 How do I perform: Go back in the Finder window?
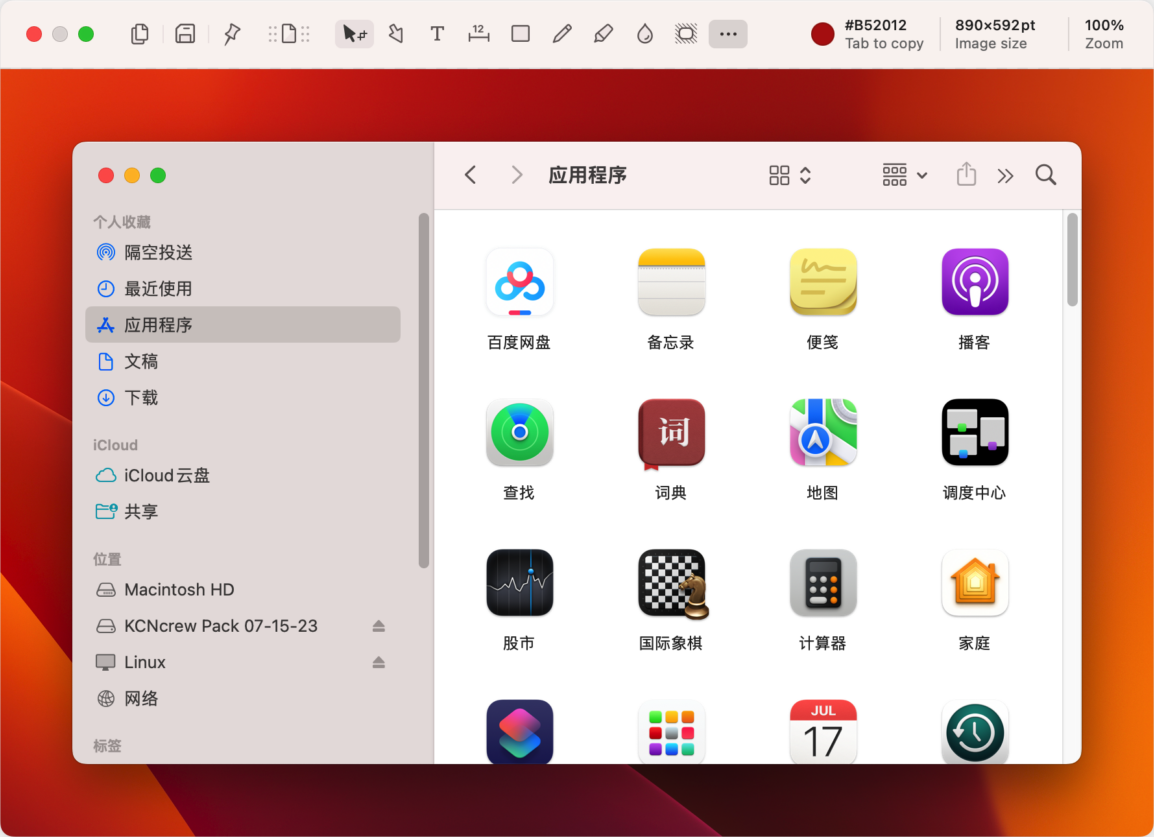471,175
